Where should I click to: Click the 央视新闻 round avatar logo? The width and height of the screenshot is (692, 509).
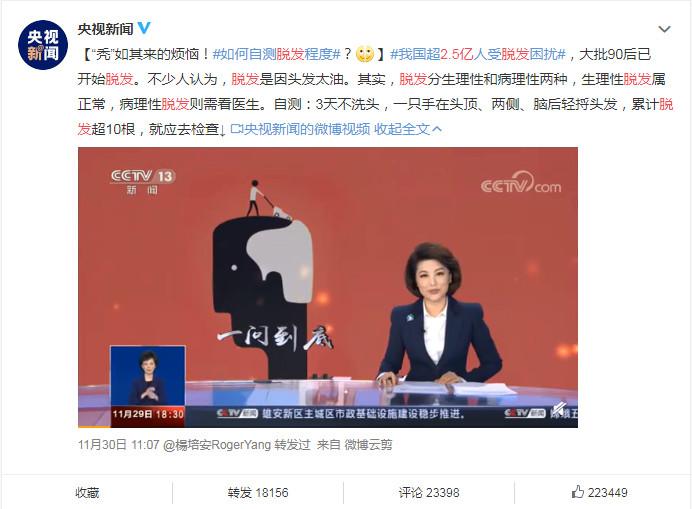[43, 45]
